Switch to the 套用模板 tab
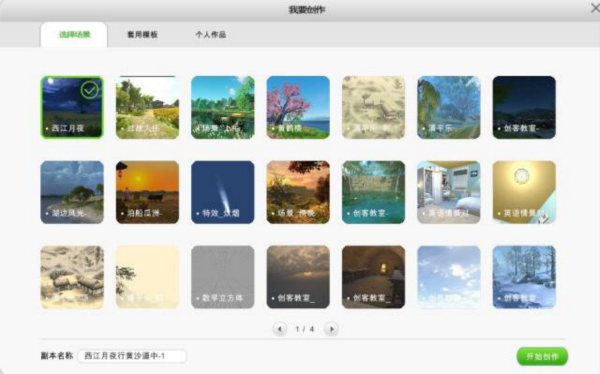The height and width of the screenshot is (374, 600). pyautogui.click(x=142, y=34)
